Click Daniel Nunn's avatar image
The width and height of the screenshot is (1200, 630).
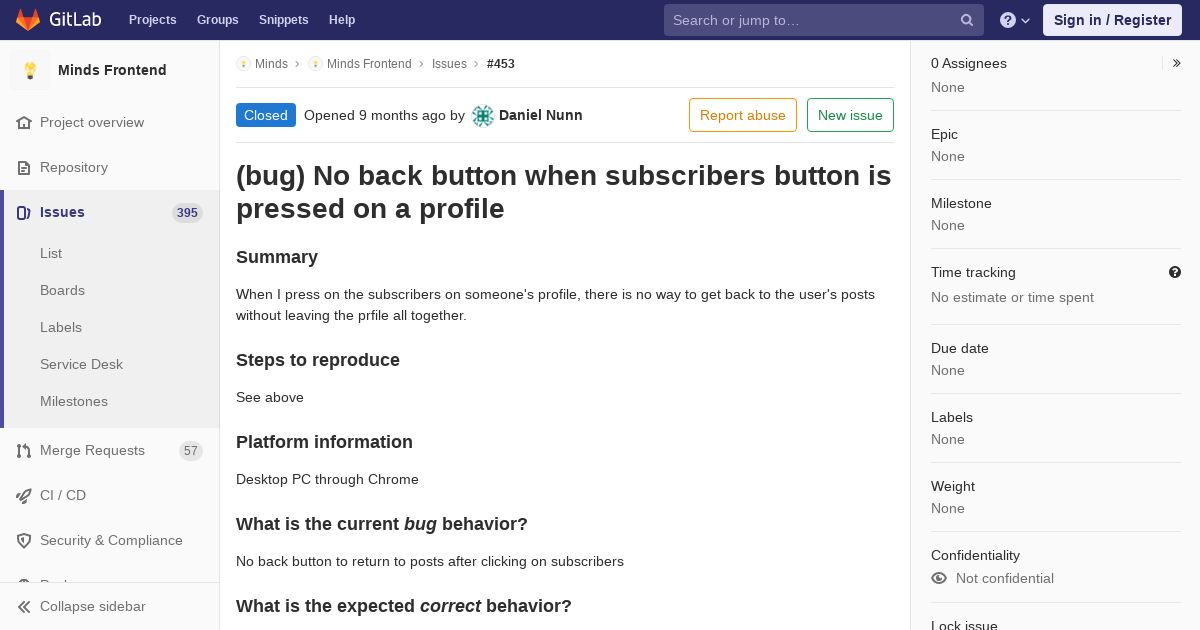pyautogui.click(x=483, y=116)
